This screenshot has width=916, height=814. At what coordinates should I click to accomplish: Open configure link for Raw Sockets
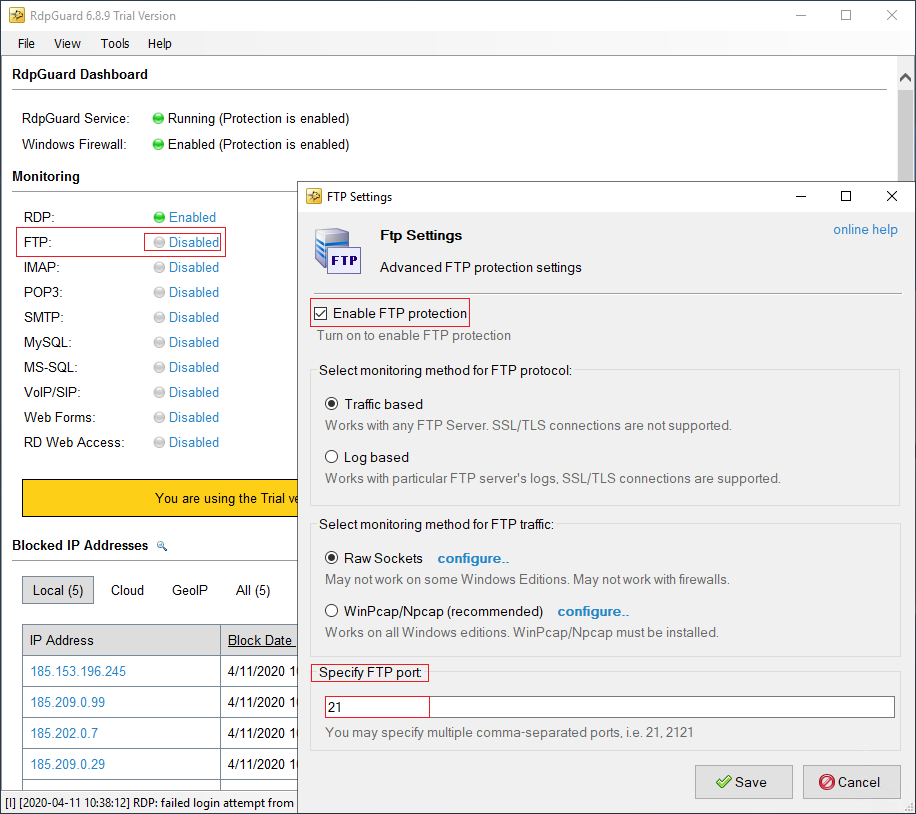[x=473, y=559]
